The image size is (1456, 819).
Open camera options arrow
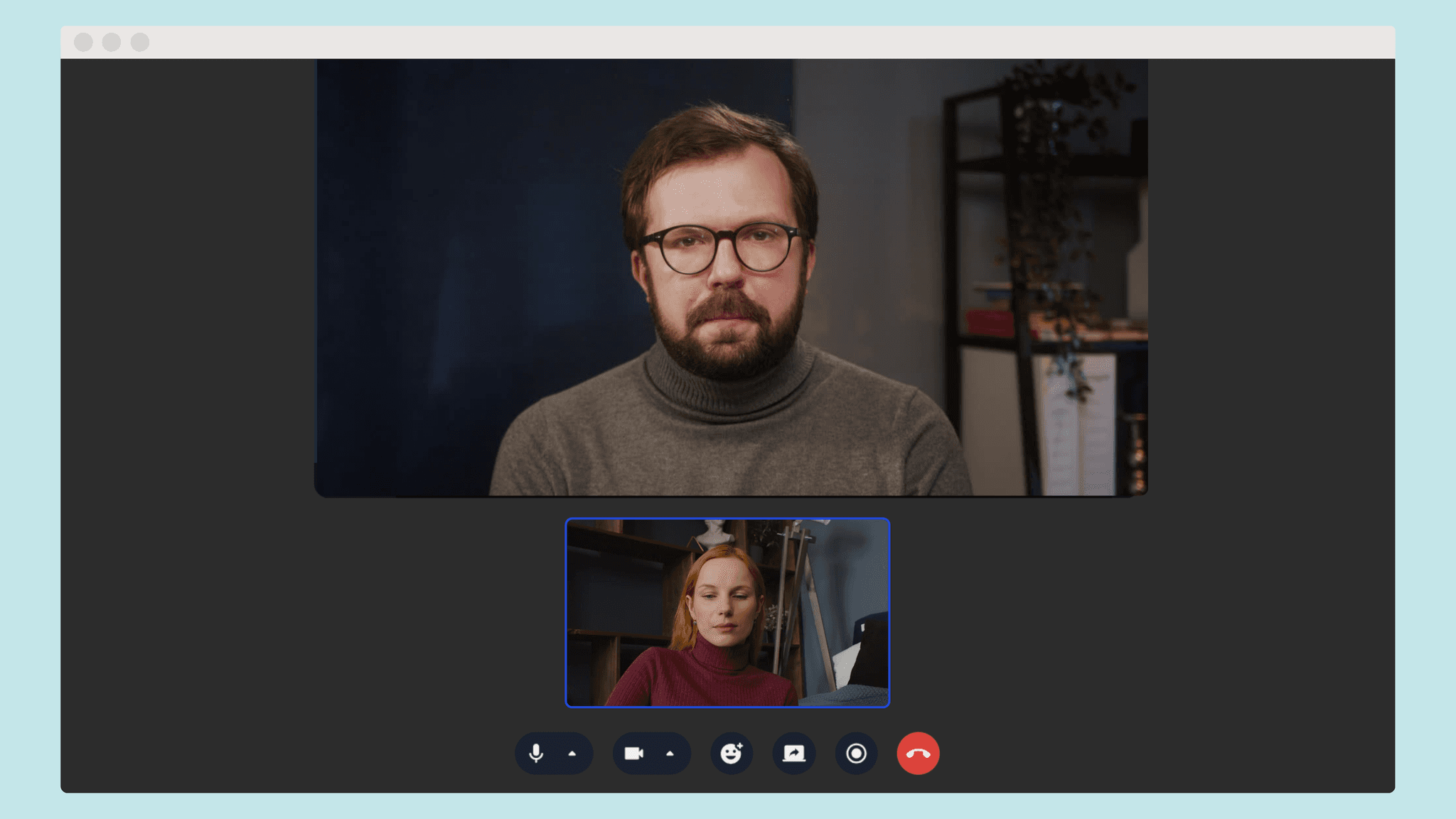[670, 754]
